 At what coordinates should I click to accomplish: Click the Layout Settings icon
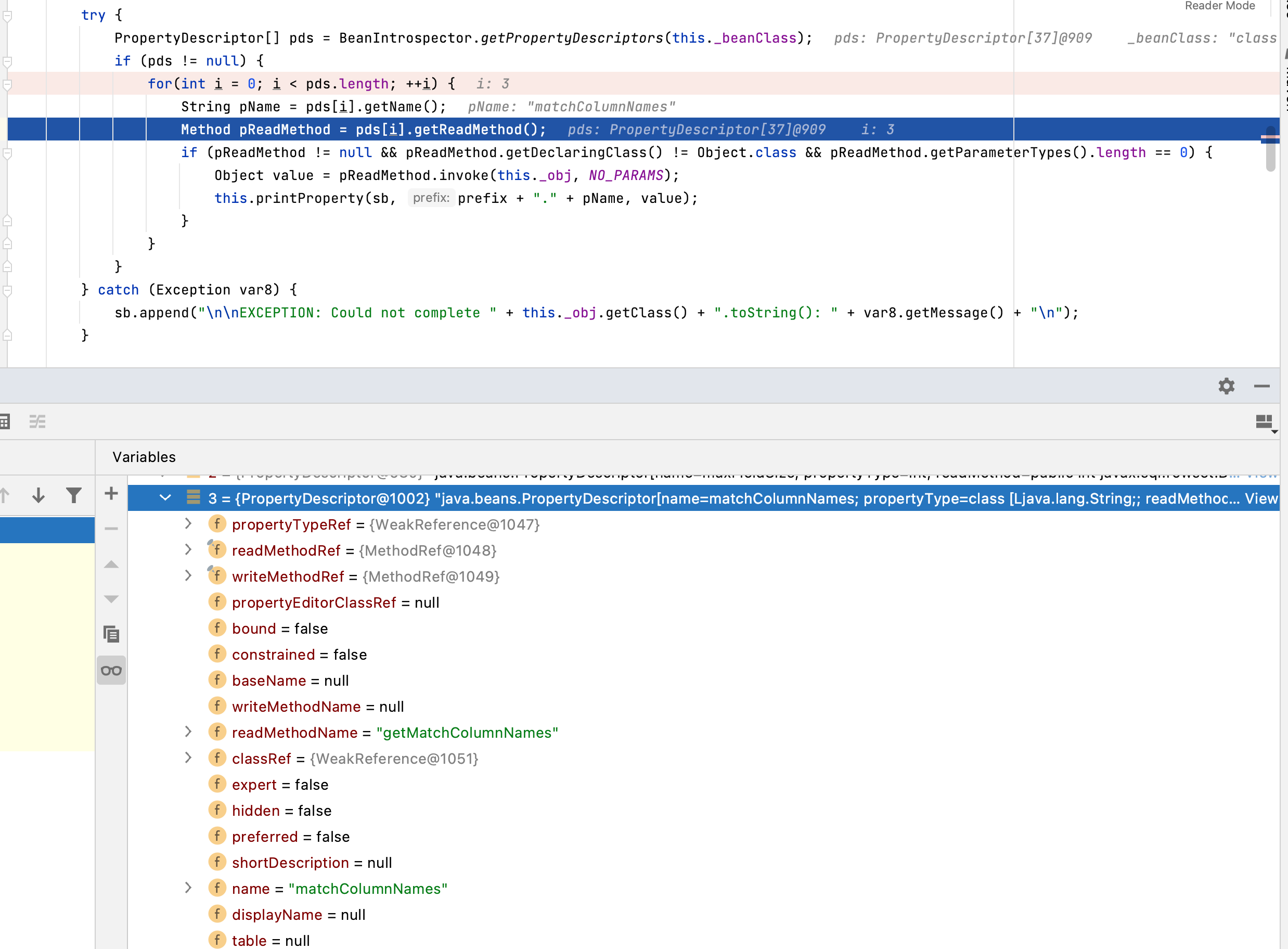(1265, 422)
